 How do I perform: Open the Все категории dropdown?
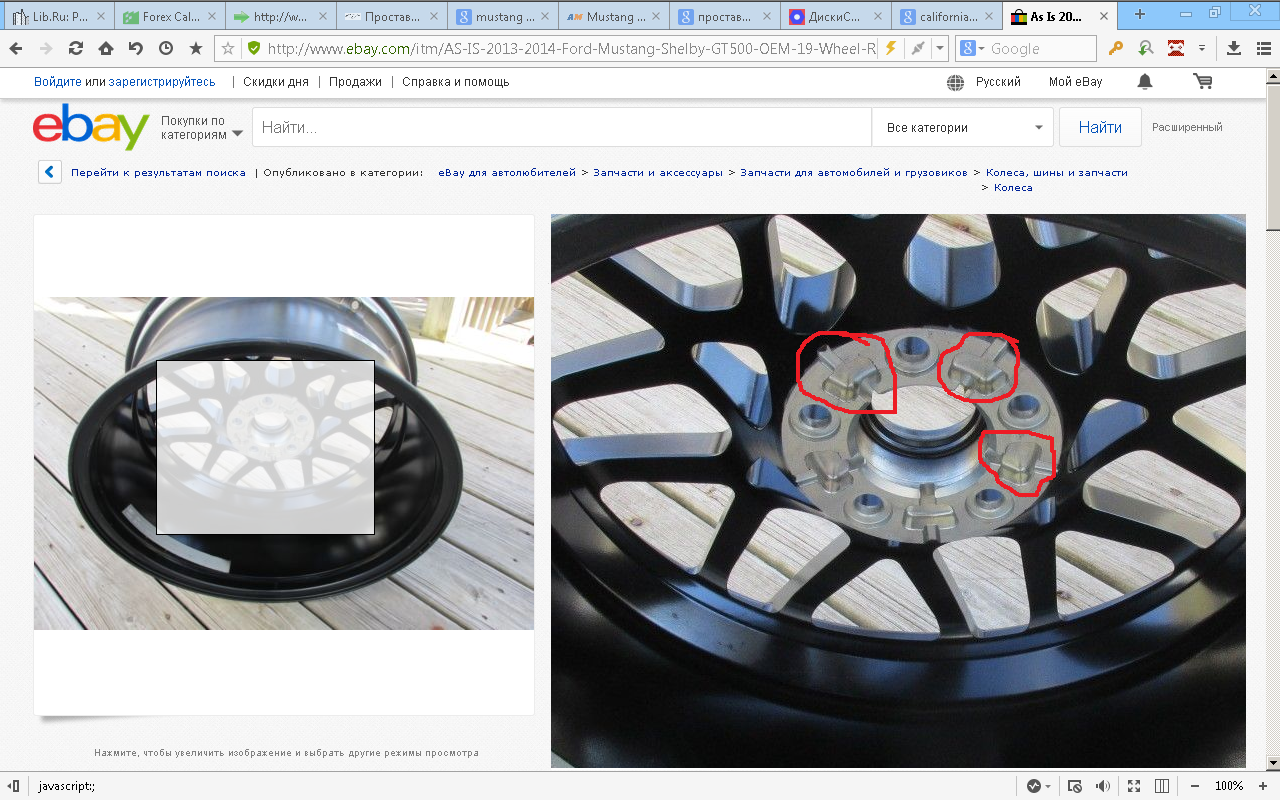tap(963, 127)
